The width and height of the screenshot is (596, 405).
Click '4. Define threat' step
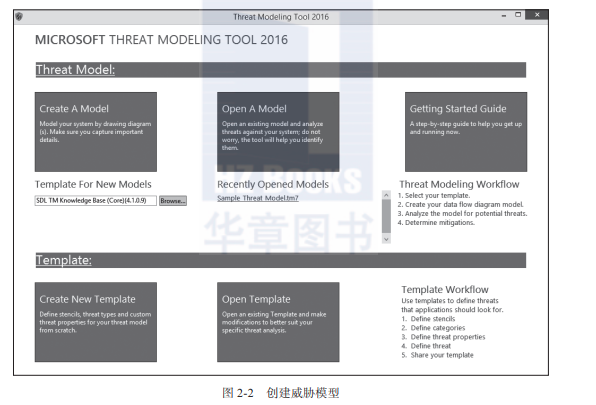(x=426, y=346)
